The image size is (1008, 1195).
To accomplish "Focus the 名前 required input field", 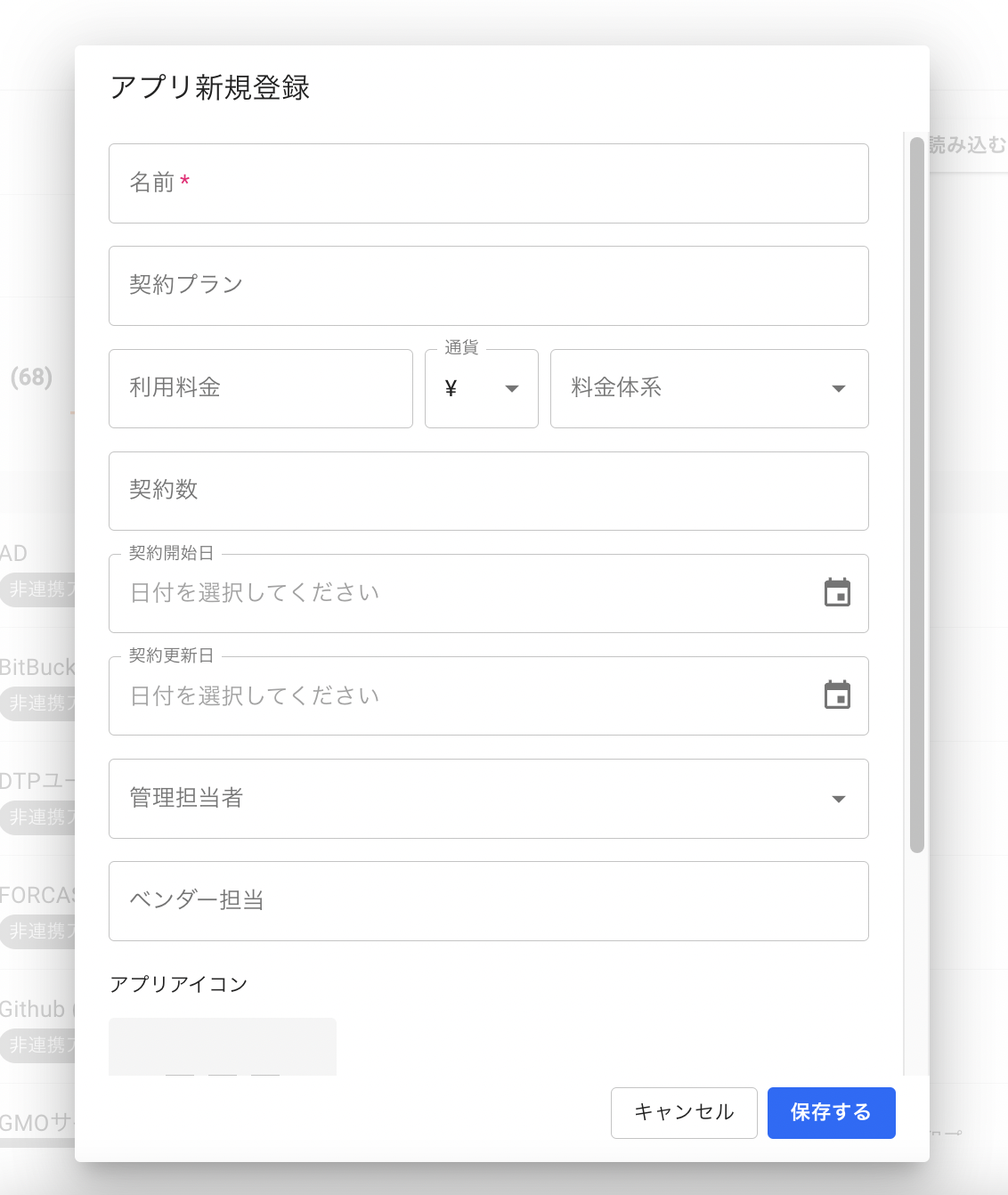I will tap(488, 183).
